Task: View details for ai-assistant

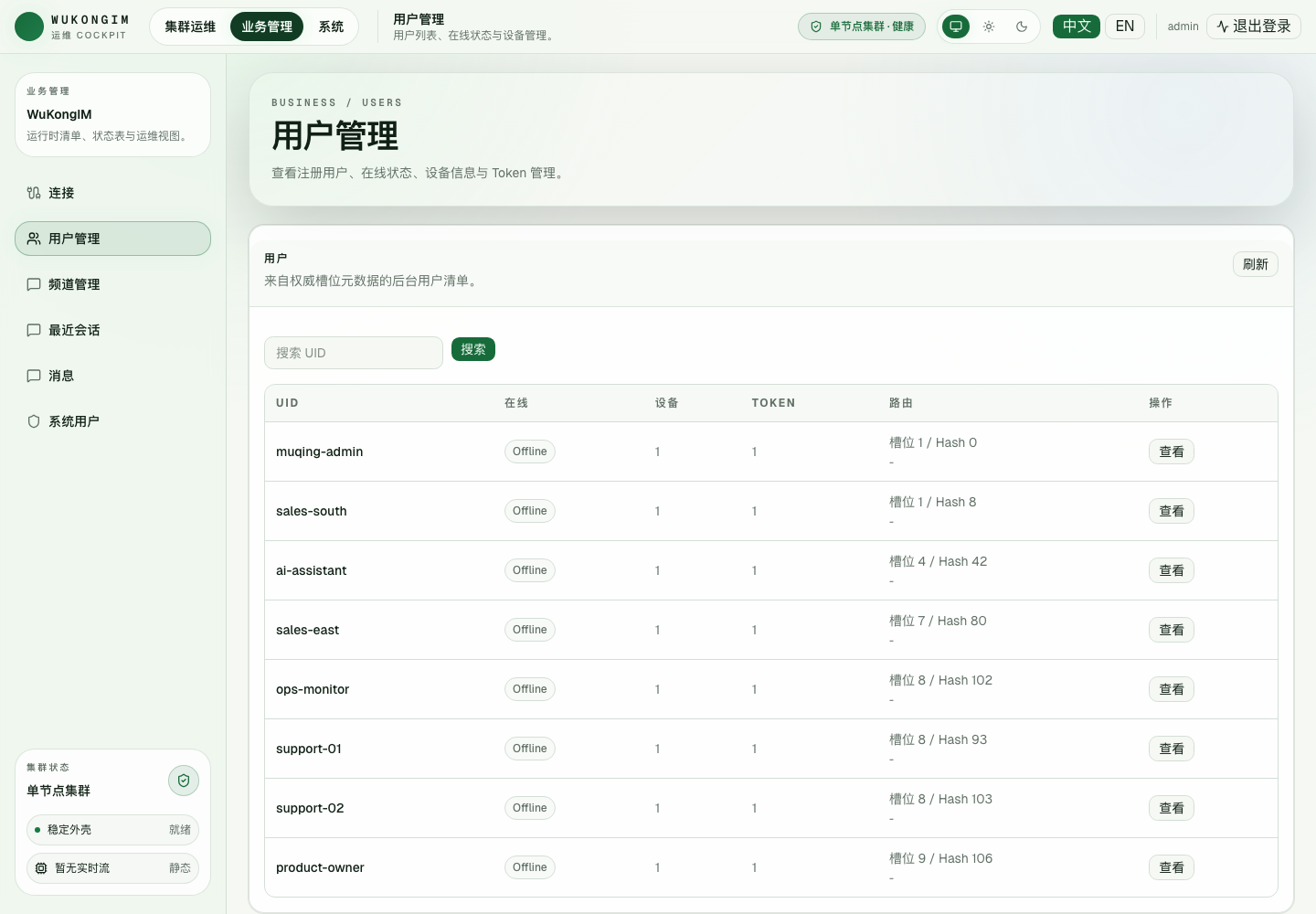Action: 1172,570
